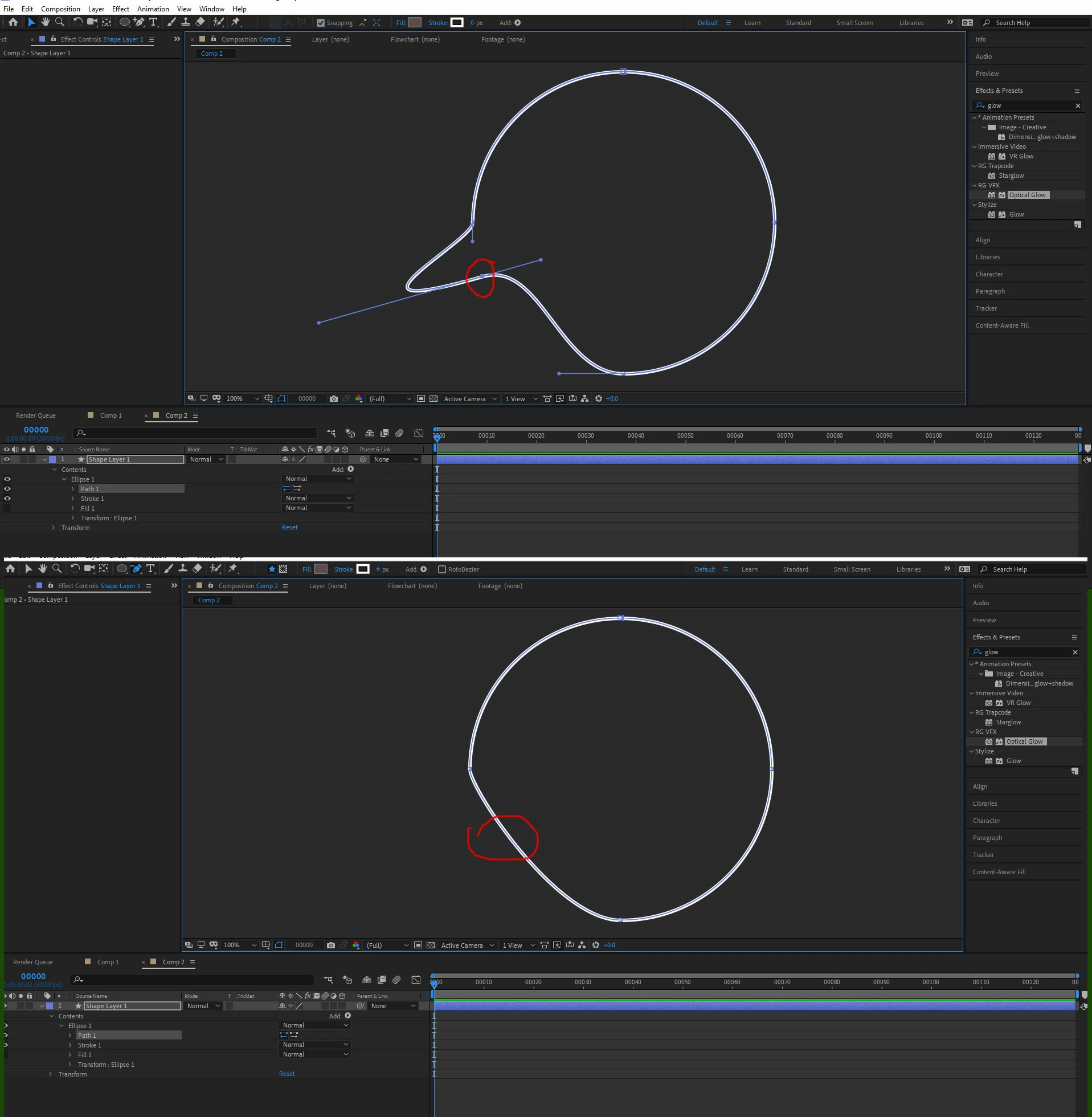Viewport: 1092px width, 1117px height.
Task: Select the Eraser tool in upper window toolbar
Action: [x=200, y=22]
